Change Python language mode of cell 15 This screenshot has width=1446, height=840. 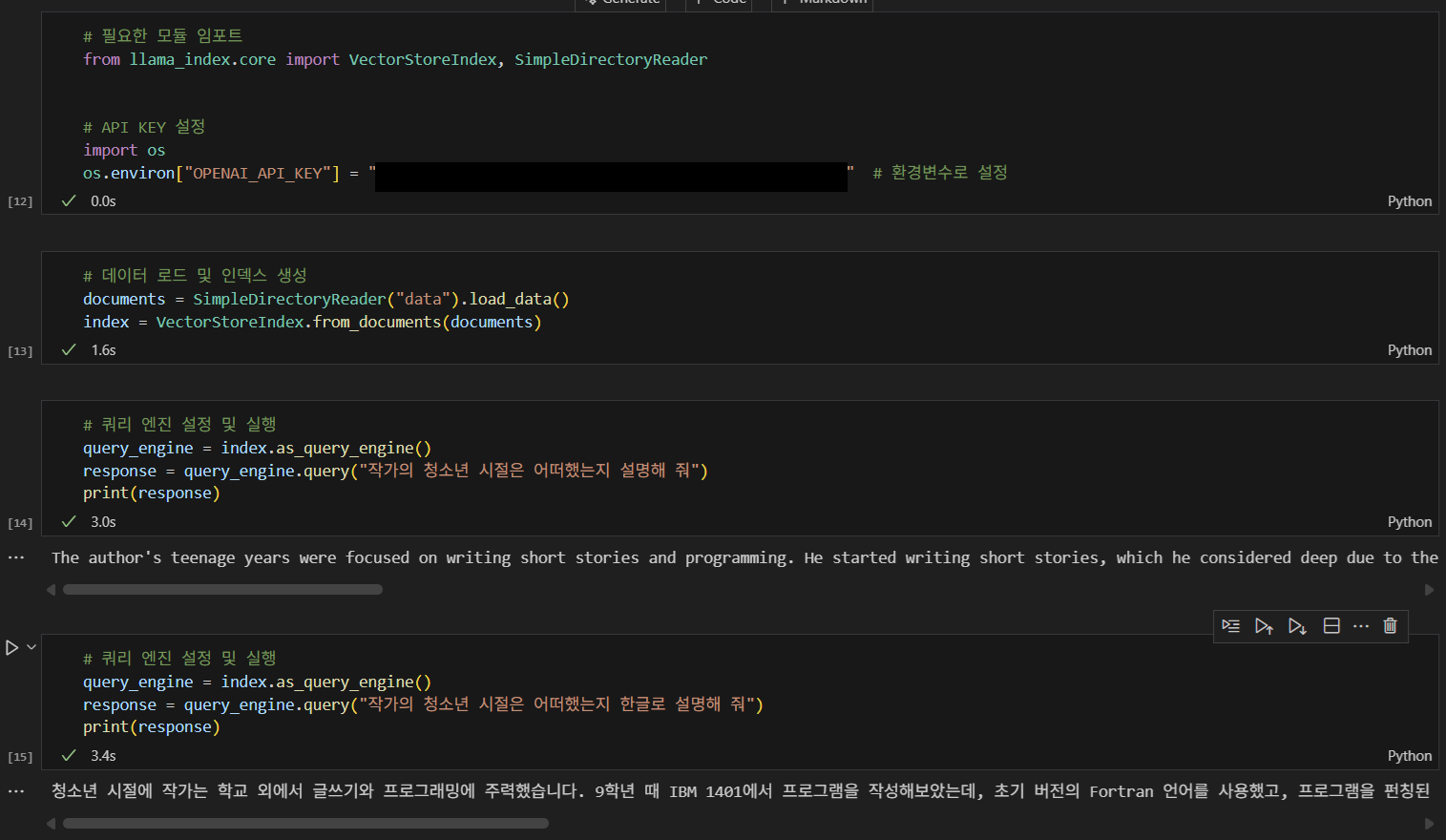click(1409, 756)
